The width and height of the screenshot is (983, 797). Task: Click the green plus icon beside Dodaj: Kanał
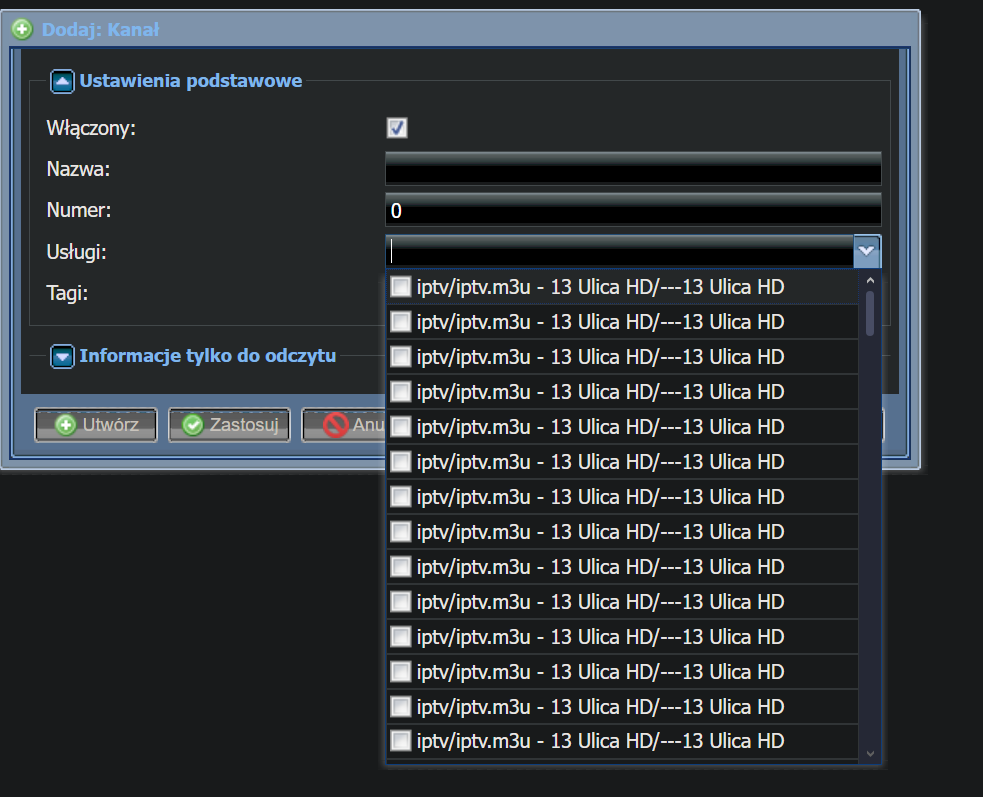[22, 30]
